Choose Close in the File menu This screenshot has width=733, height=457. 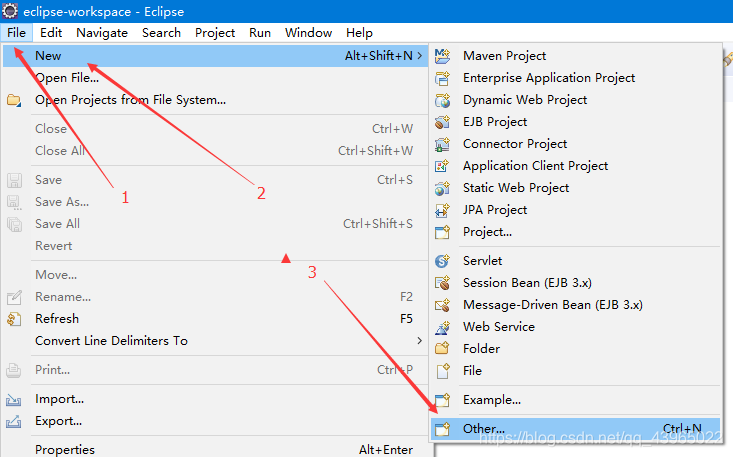point(51,129)
